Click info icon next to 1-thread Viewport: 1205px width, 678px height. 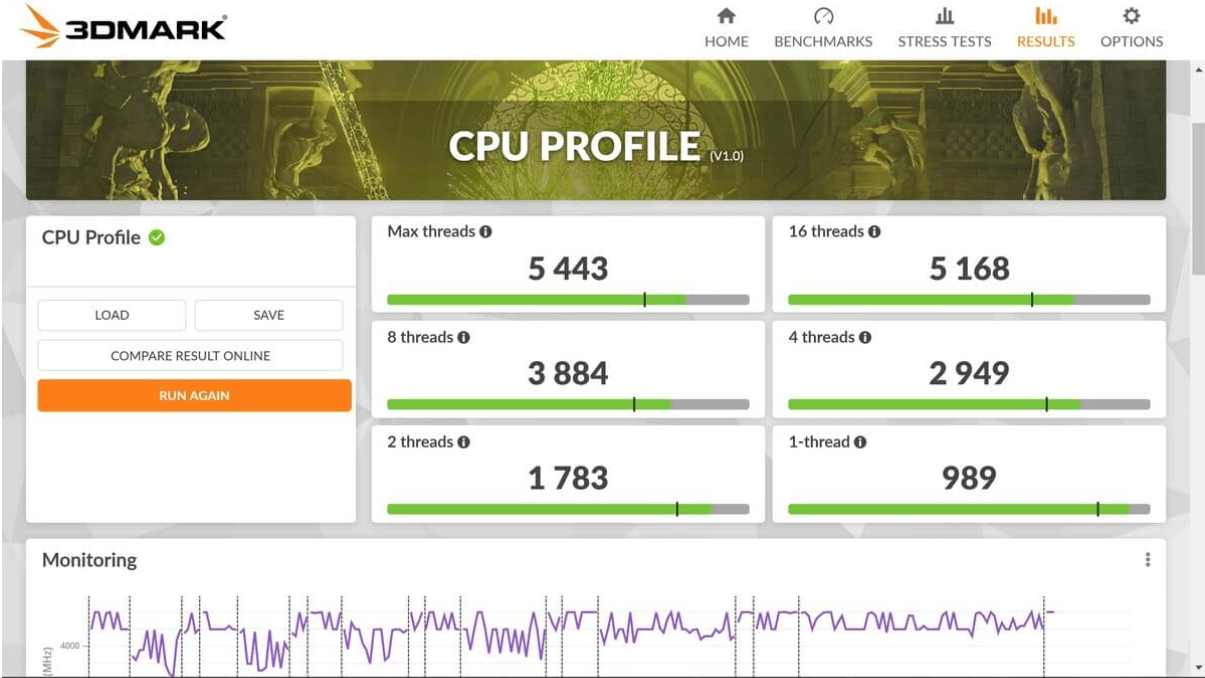pyautogui.click(x=860, y=442)
